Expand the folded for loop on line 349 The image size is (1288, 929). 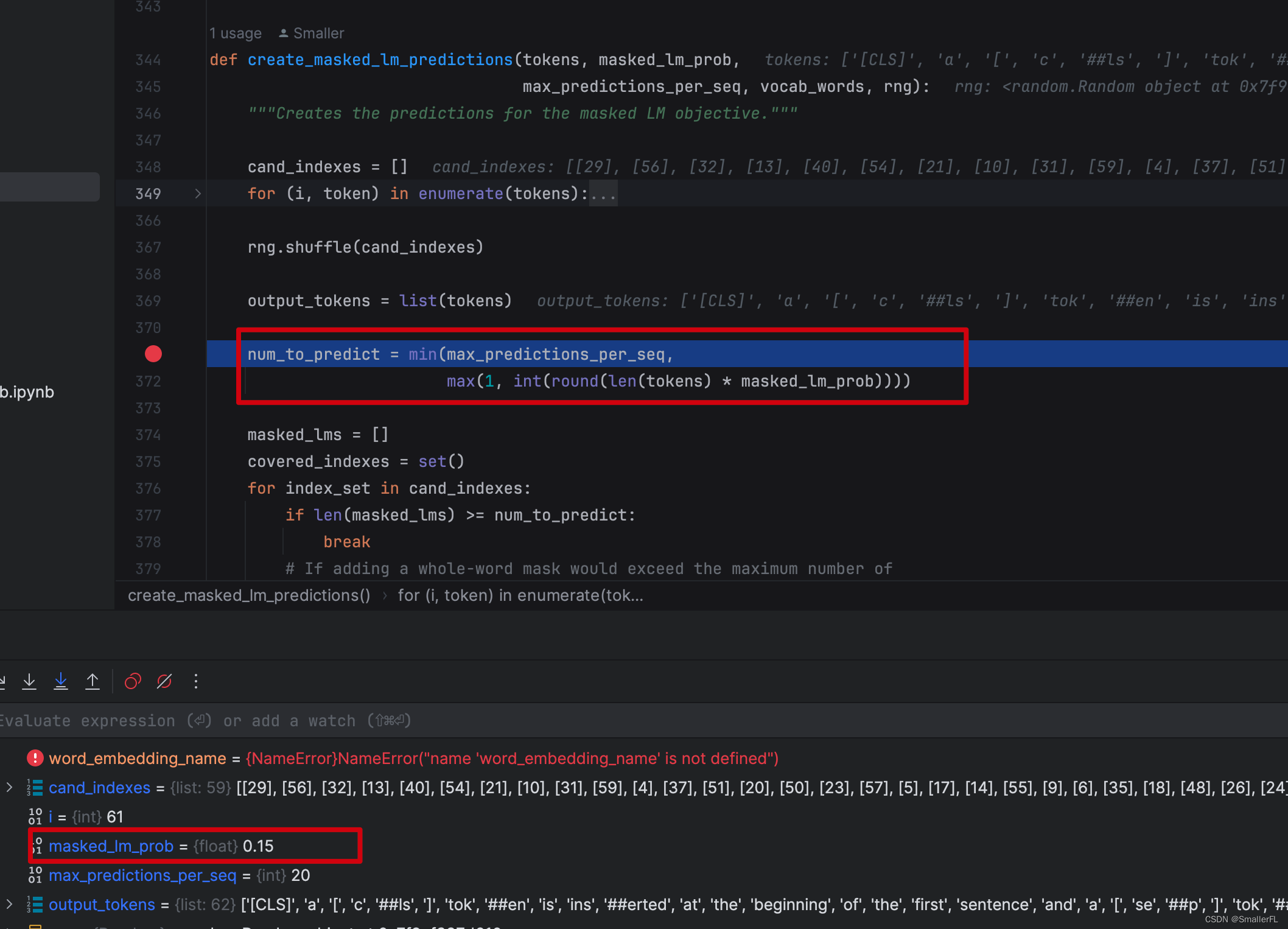pyautogui.click(x=198, y=194)
